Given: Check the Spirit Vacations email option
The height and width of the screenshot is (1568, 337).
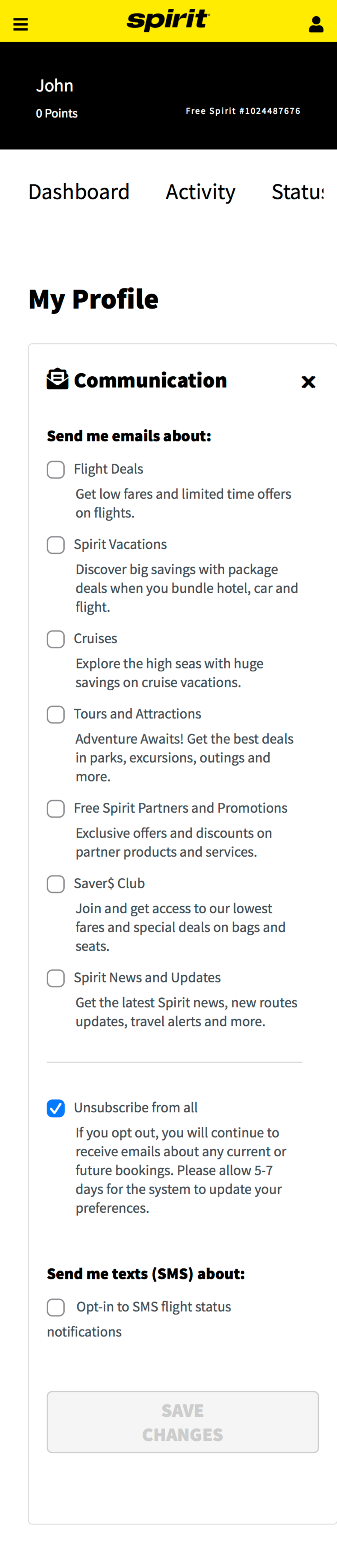Looking at the screenshot, I should pyautogui.click(x=56, y=545).
